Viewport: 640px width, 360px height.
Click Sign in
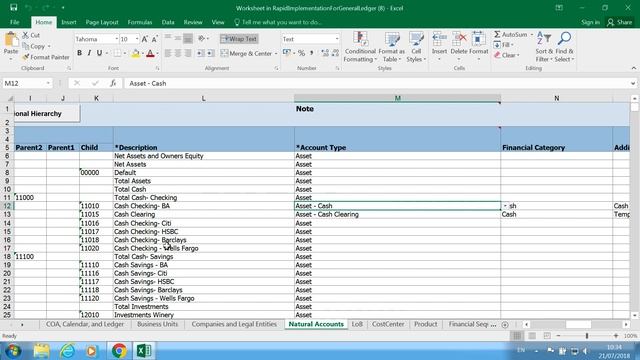(590, 22)
